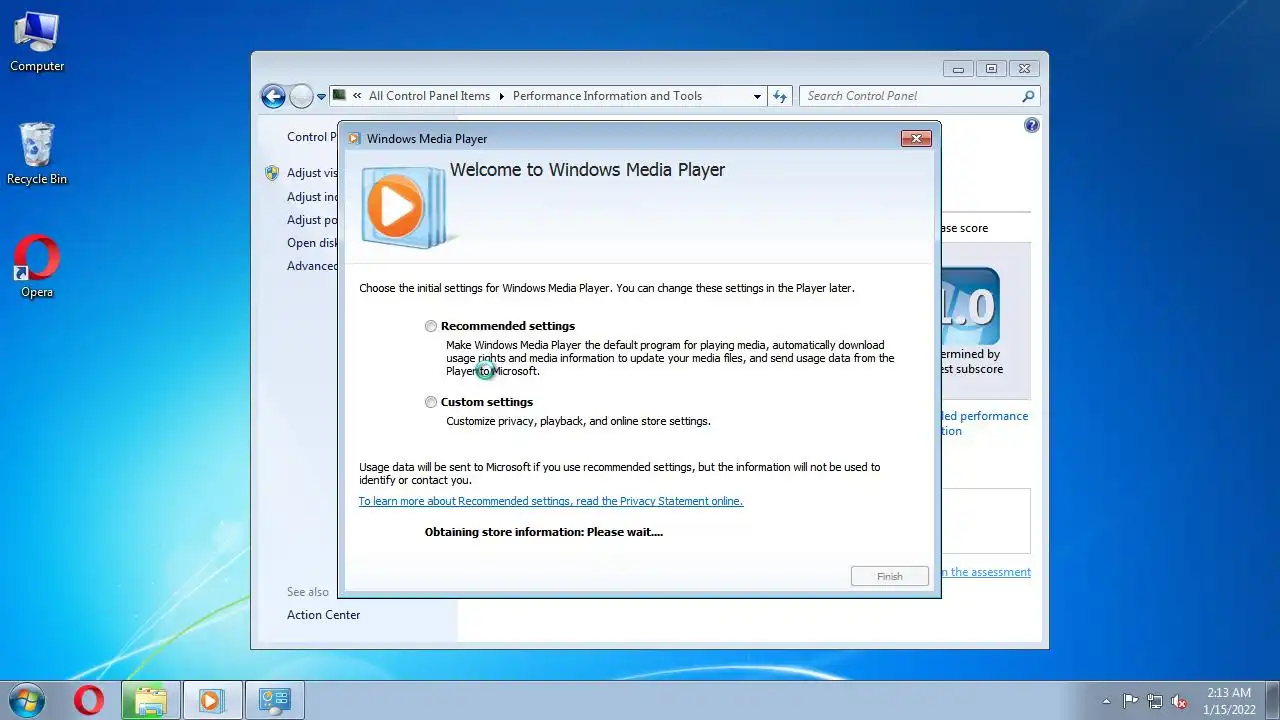Maximize the Control Panel window
This screenshot has height=720, width=1280.
991,69
